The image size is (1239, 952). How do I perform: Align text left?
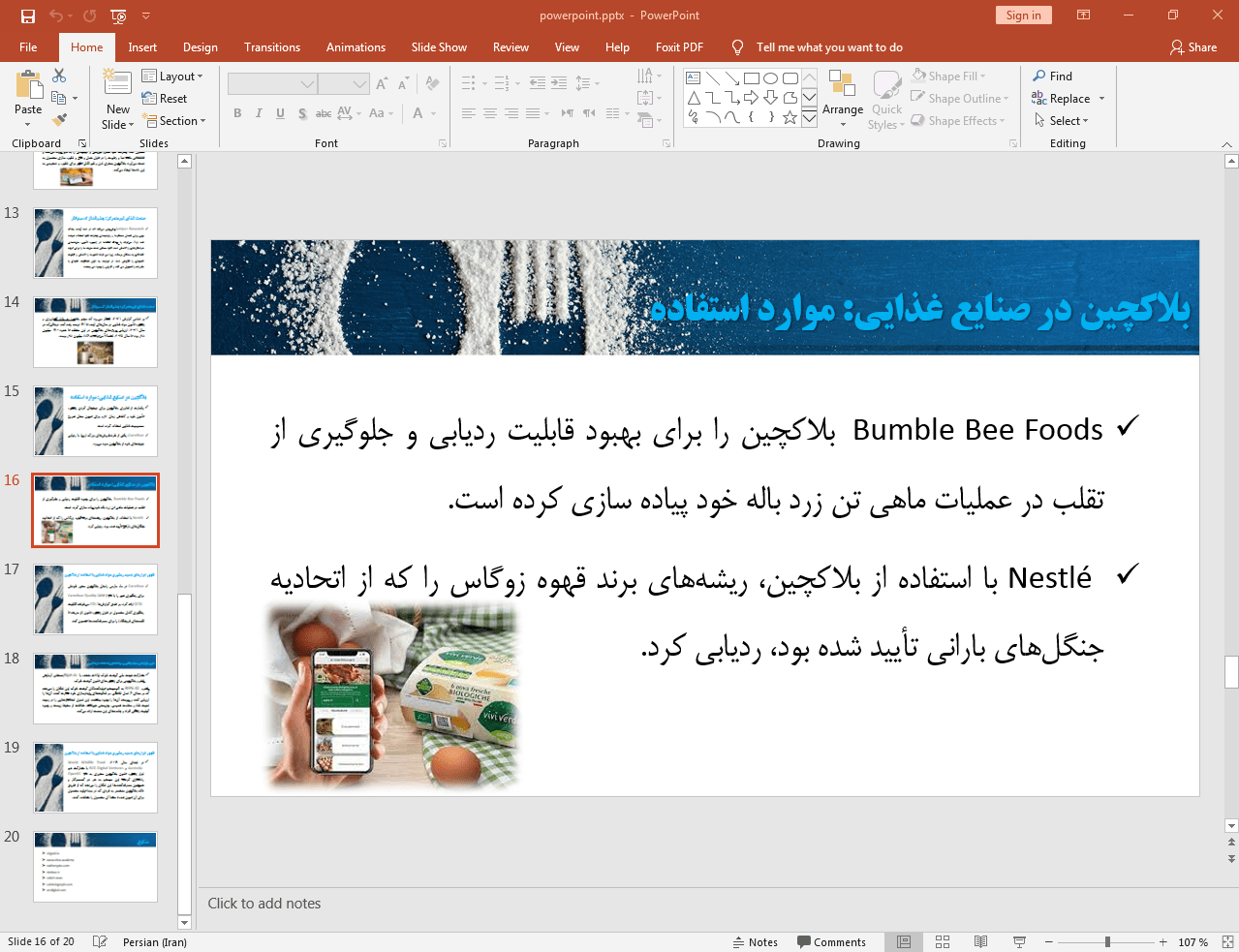469,113
